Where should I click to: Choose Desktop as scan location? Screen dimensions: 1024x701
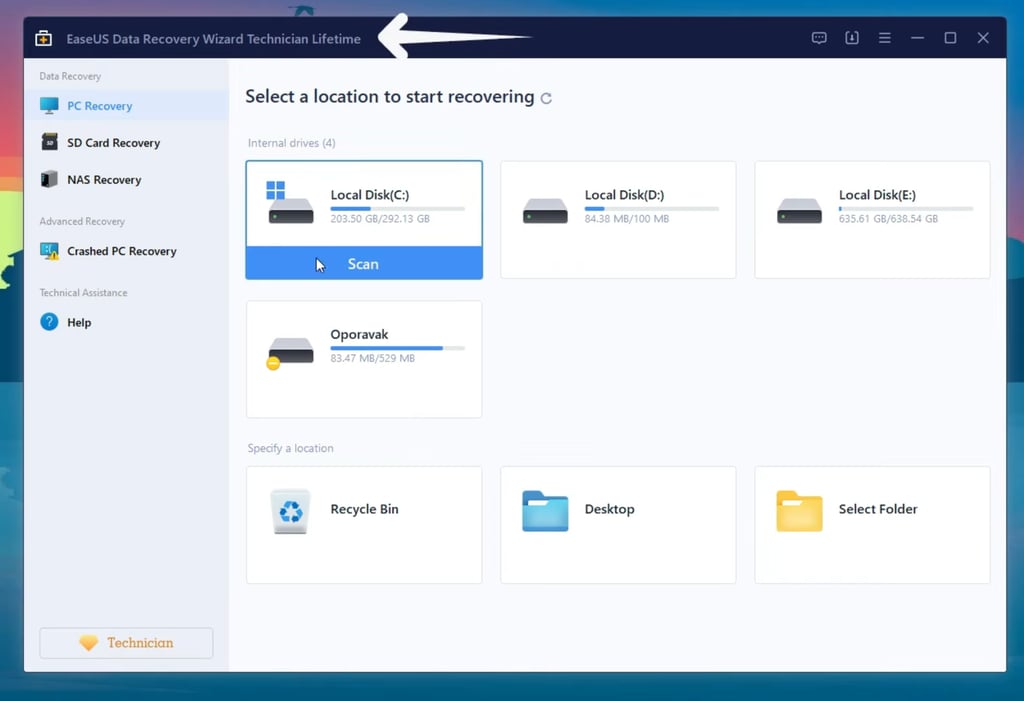point(618,525)
